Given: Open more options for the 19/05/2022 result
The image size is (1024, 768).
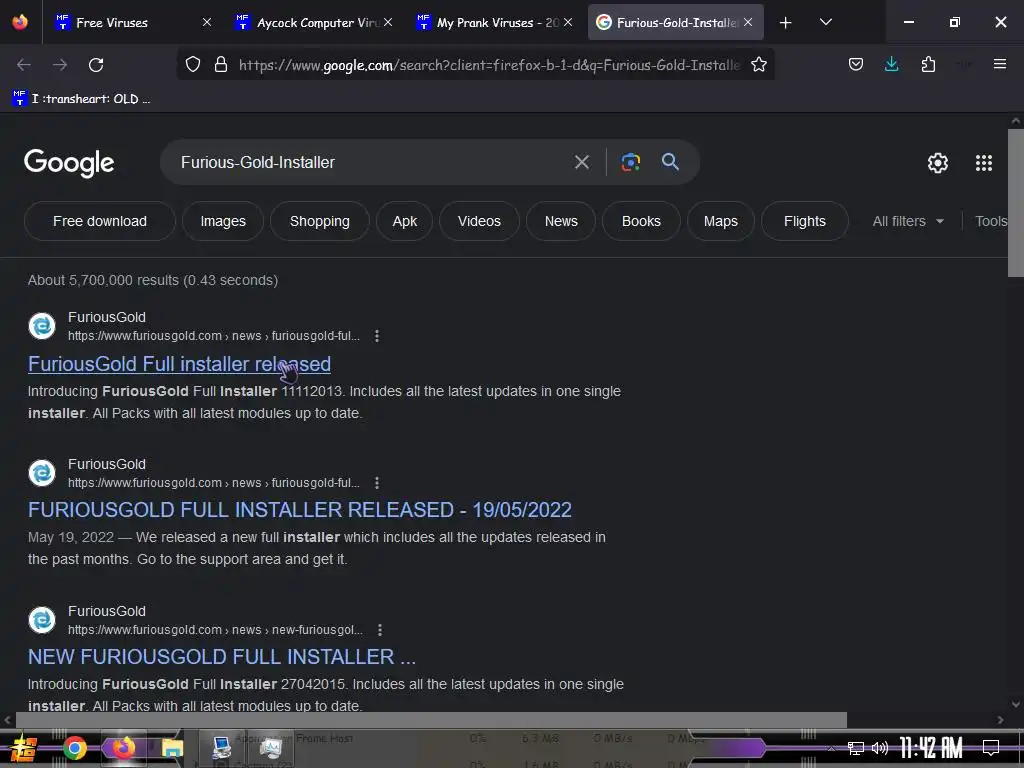Looking at the screenshot, I should (x=377, y=483).
